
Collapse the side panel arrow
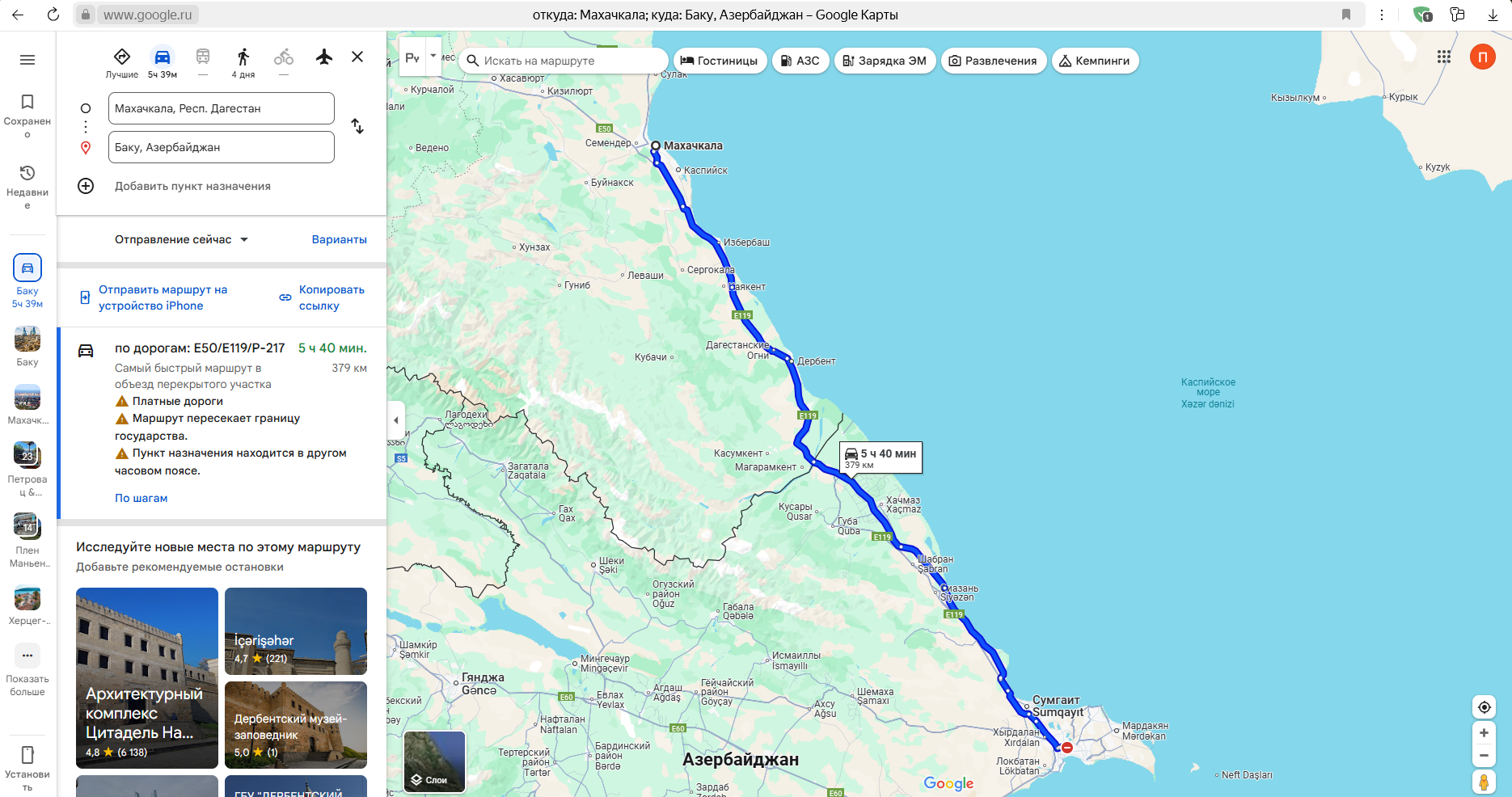point(395,420)
